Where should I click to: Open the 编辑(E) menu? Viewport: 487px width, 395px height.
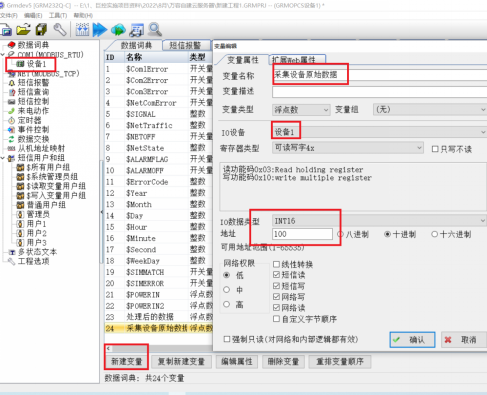click(33, 15)
